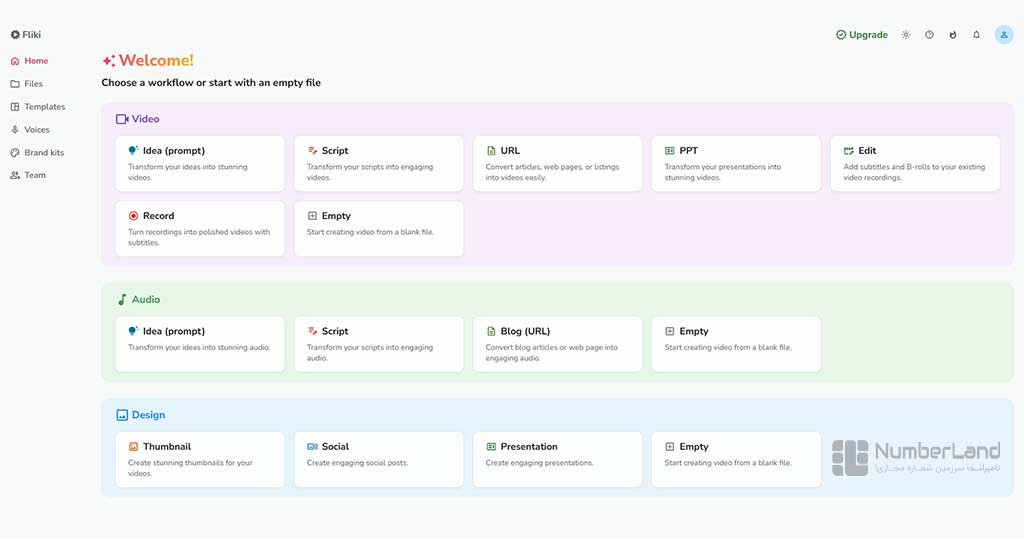Open the Team page
Screen dimensions: 1024x539
click(34, 175)
